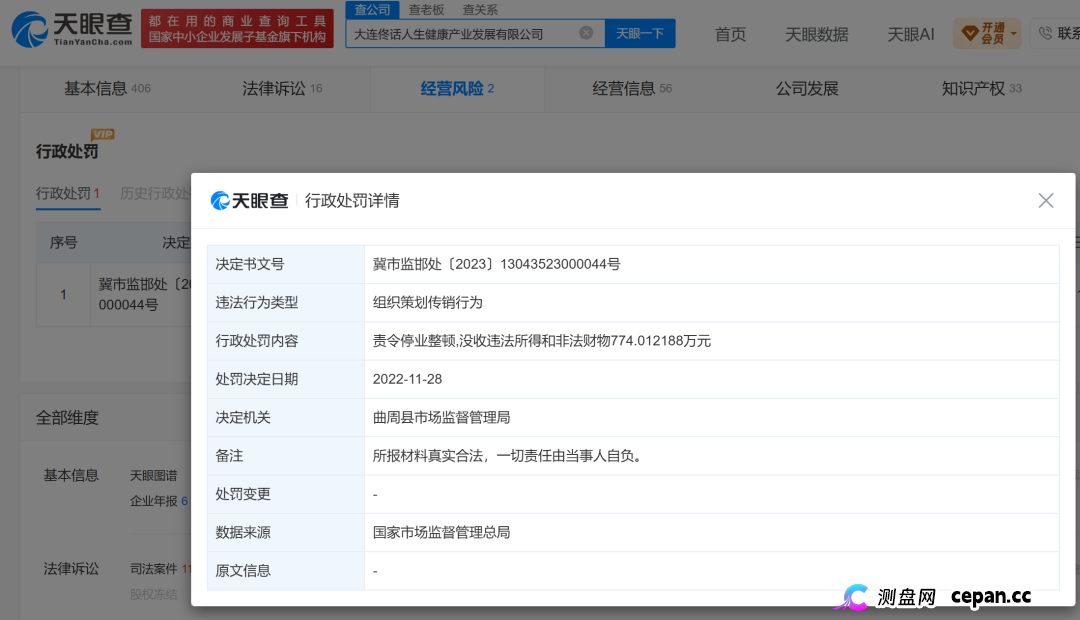Viewport: 1080px width, 620px height.
Task: Select the 行政处罚 1 sub-tab
Action: coord(68,194)
